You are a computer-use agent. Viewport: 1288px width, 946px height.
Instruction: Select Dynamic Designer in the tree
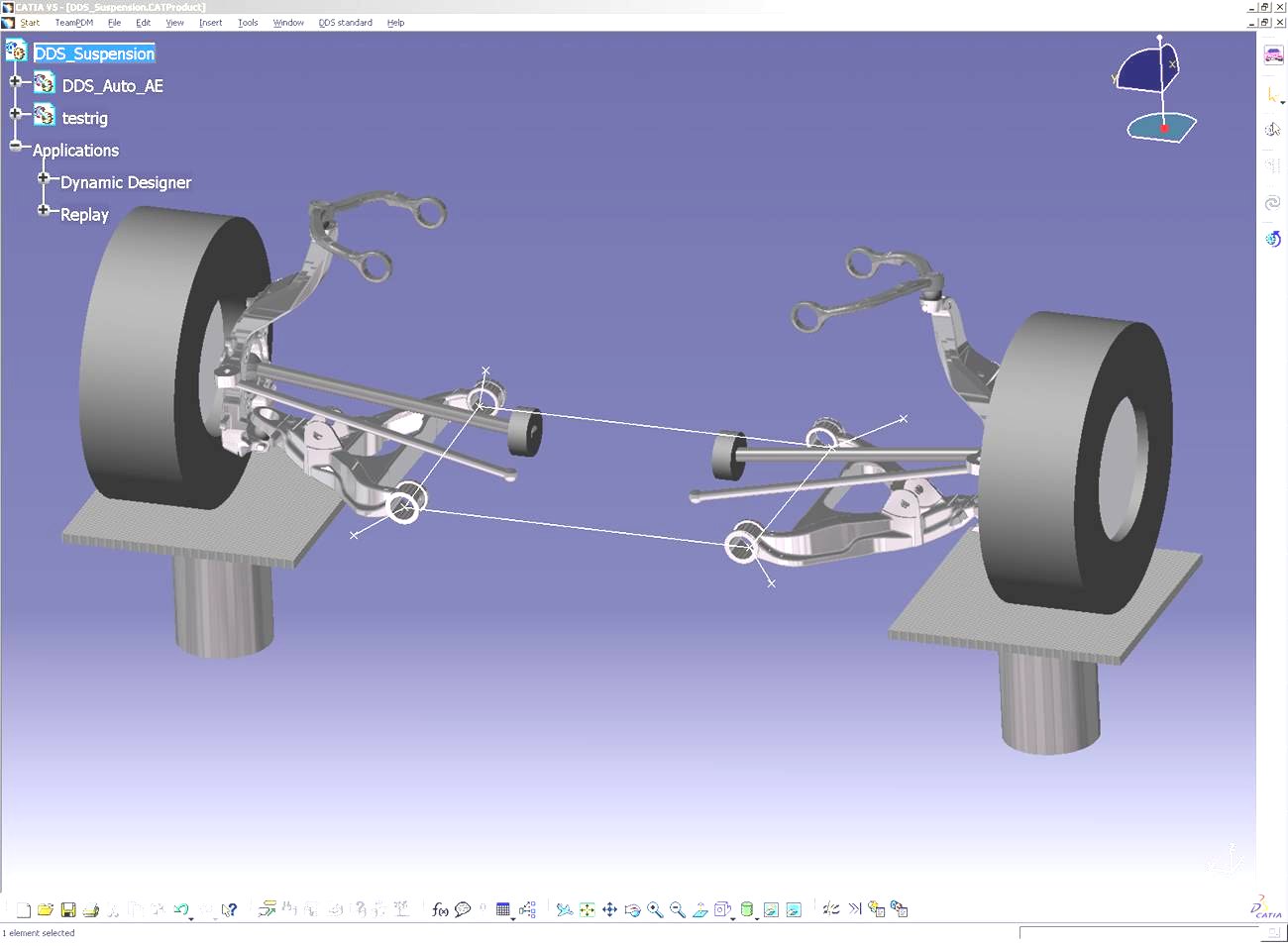[126, 182]
